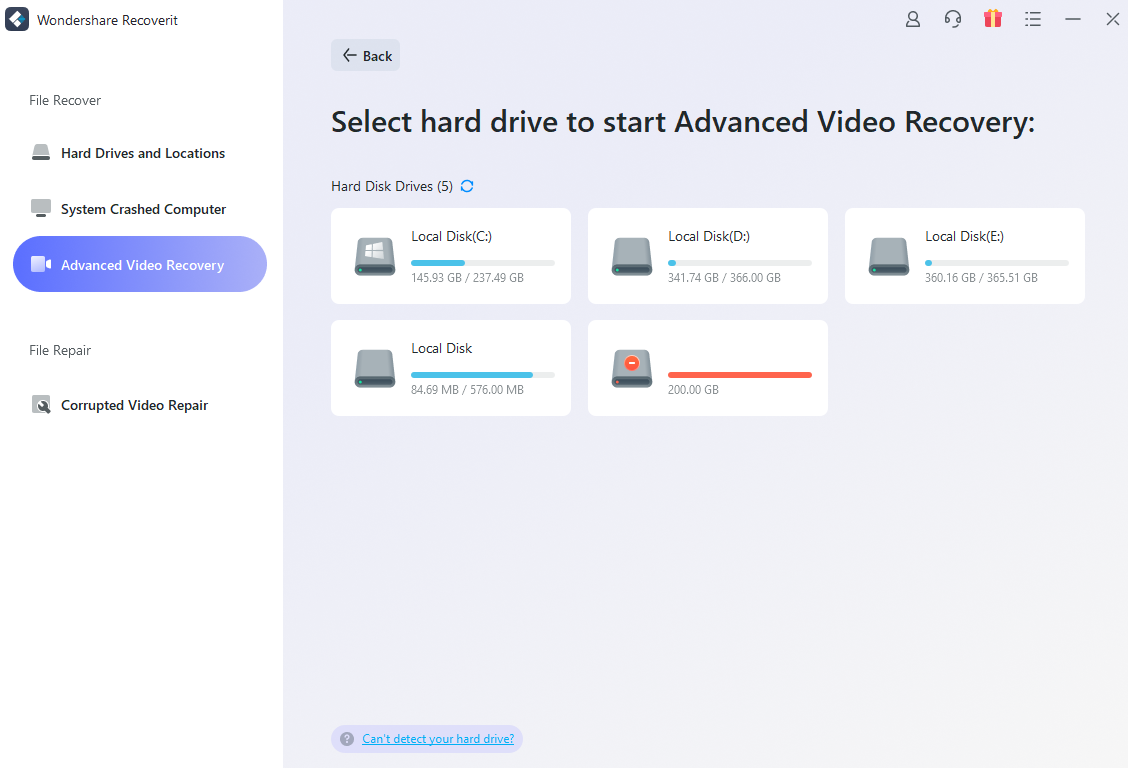Screen dimensions: 1128x768
Task: Click Local Disk(D:) usage bar
Action: pos(740,263)
